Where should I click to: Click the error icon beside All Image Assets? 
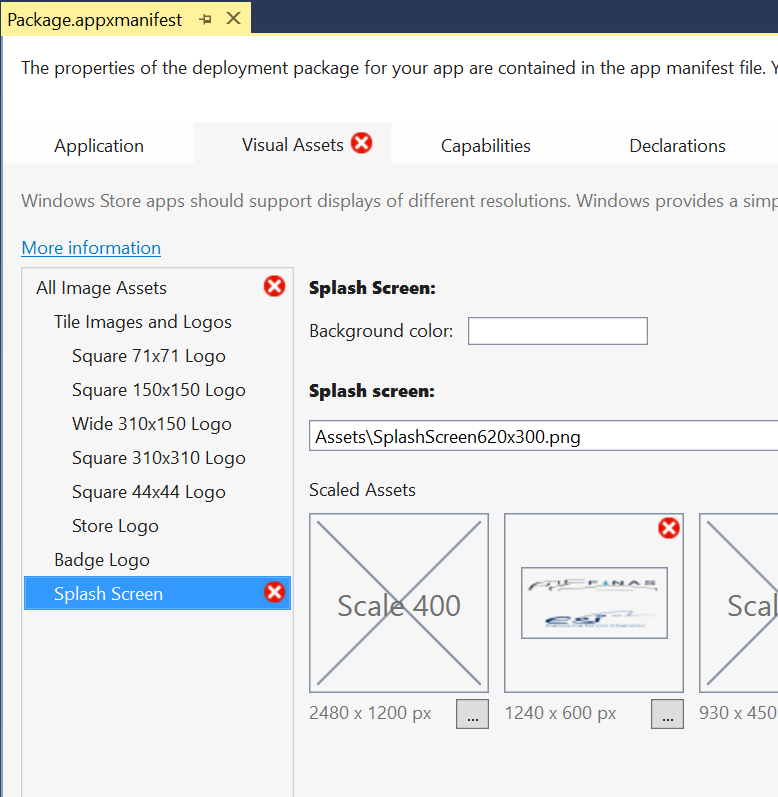pyautogui.click(x=274, y=286)
